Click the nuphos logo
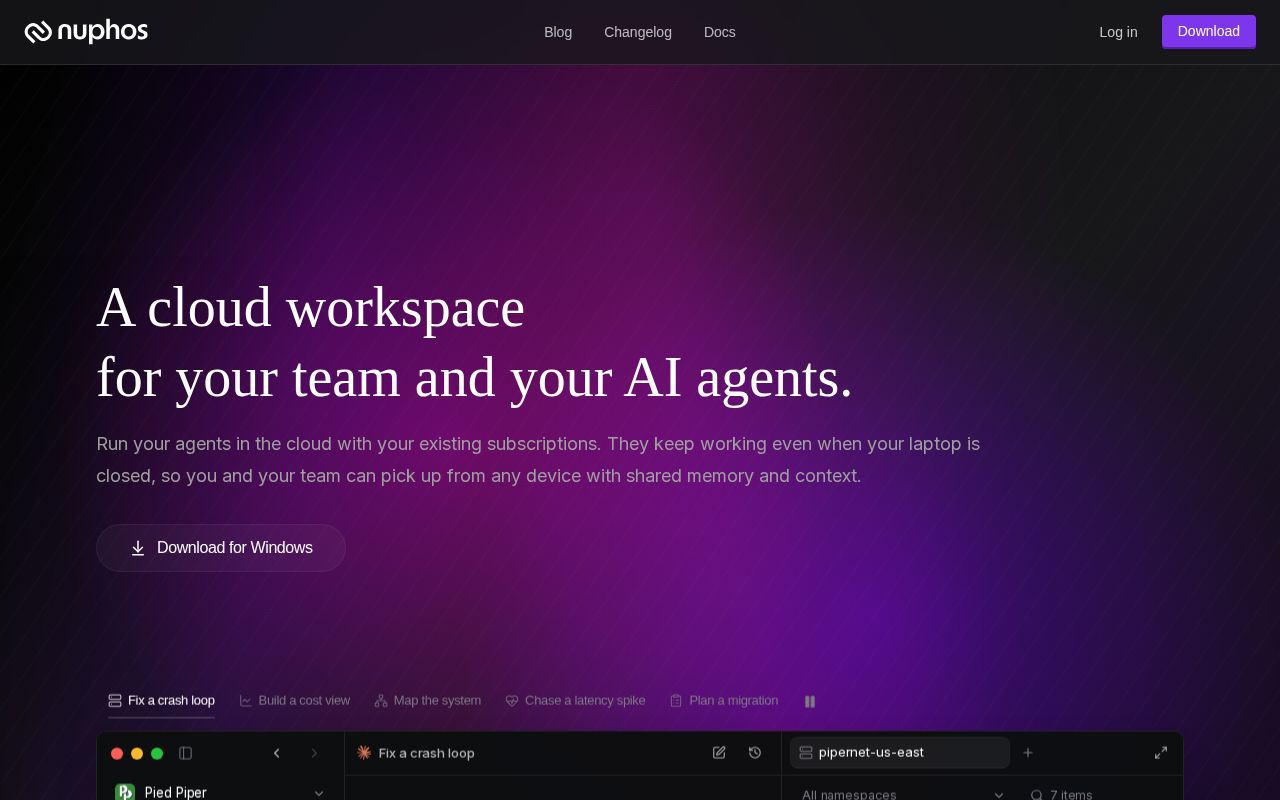Image resolution: width=1280 pixels, height=800 pixels. click(86, 32)
